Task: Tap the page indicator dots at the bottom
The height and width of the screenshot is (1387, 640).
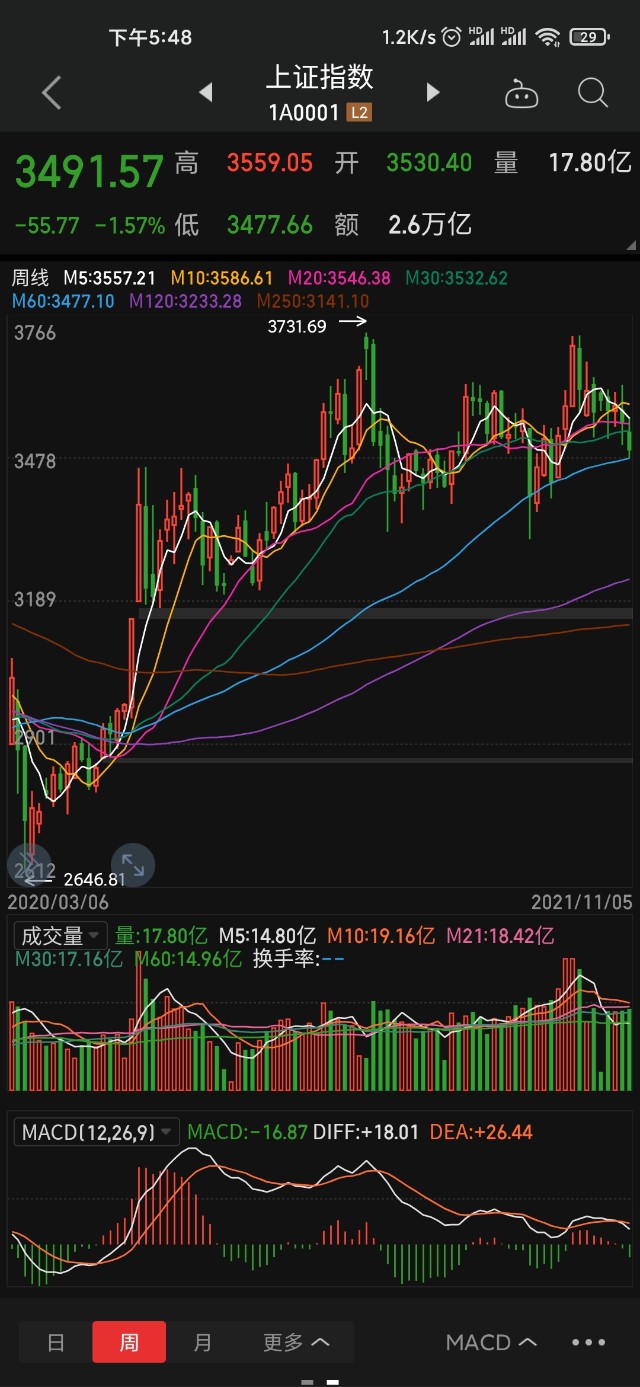Action: (x=320, y=1382)
